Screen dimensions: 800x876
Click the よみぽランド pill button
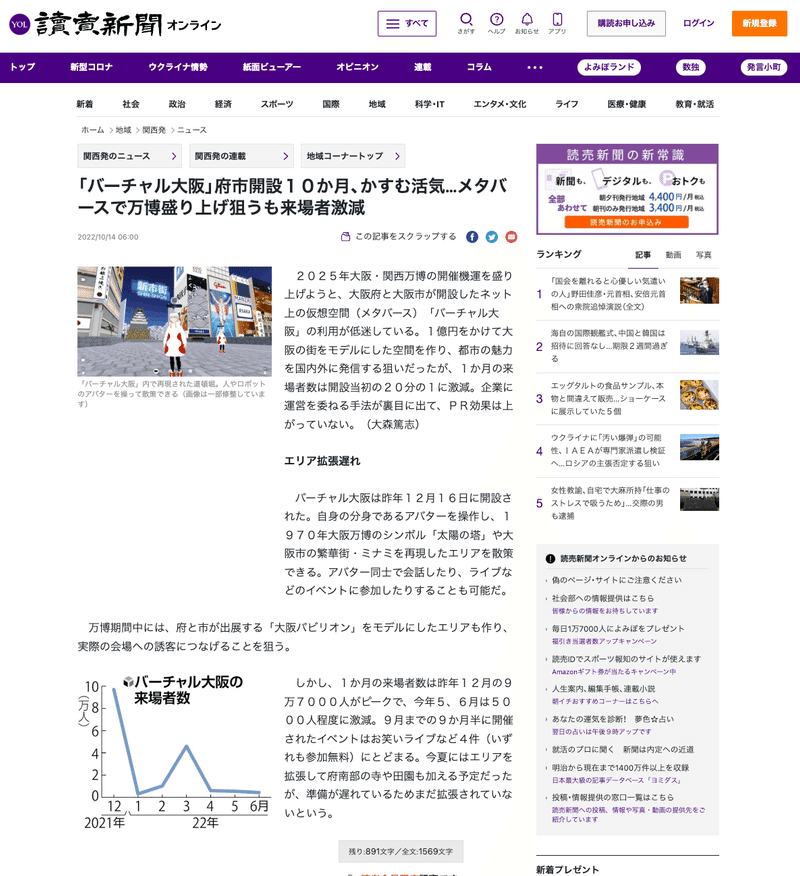pyautogui.click(x=609, y=67)
